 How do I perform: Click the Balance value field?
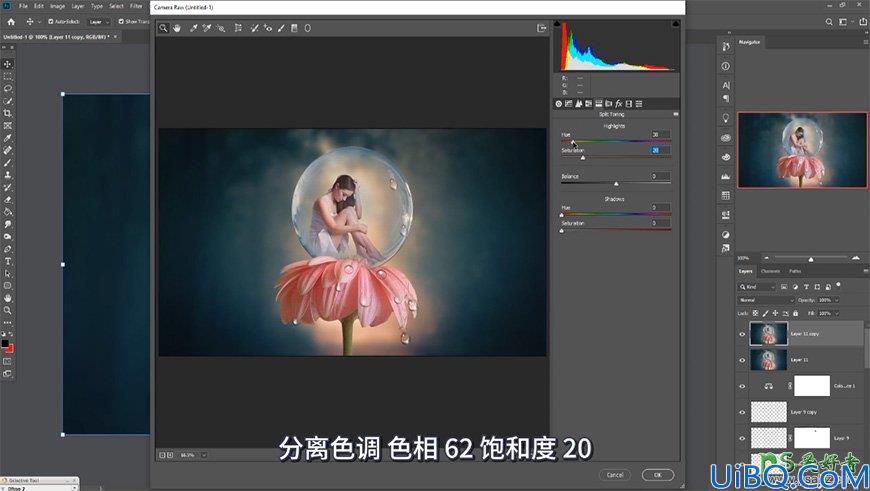point(660,176)
